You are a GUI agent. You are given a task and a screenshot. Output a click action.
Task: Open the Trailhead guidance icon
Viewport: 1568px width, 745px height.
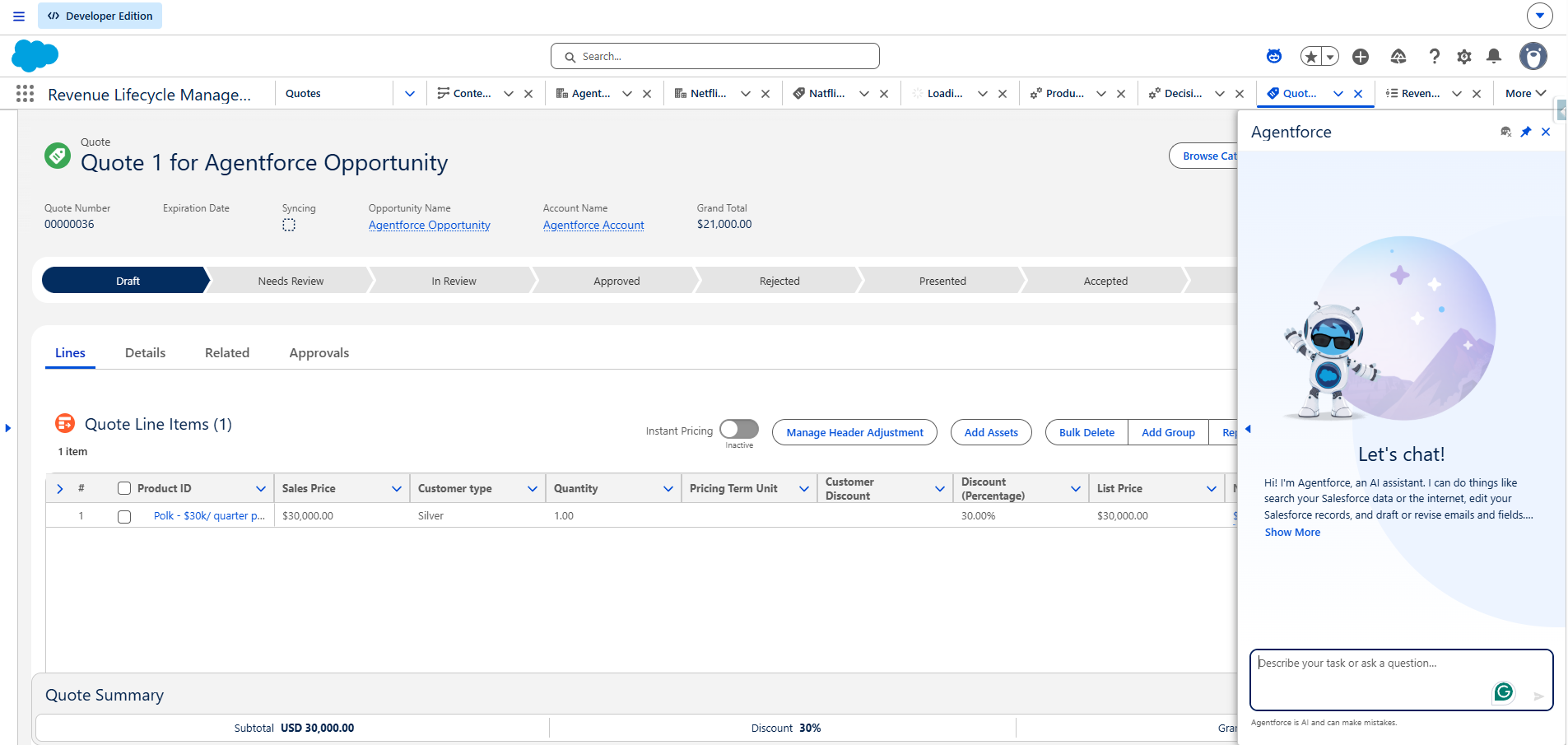tap(1398, 56)
